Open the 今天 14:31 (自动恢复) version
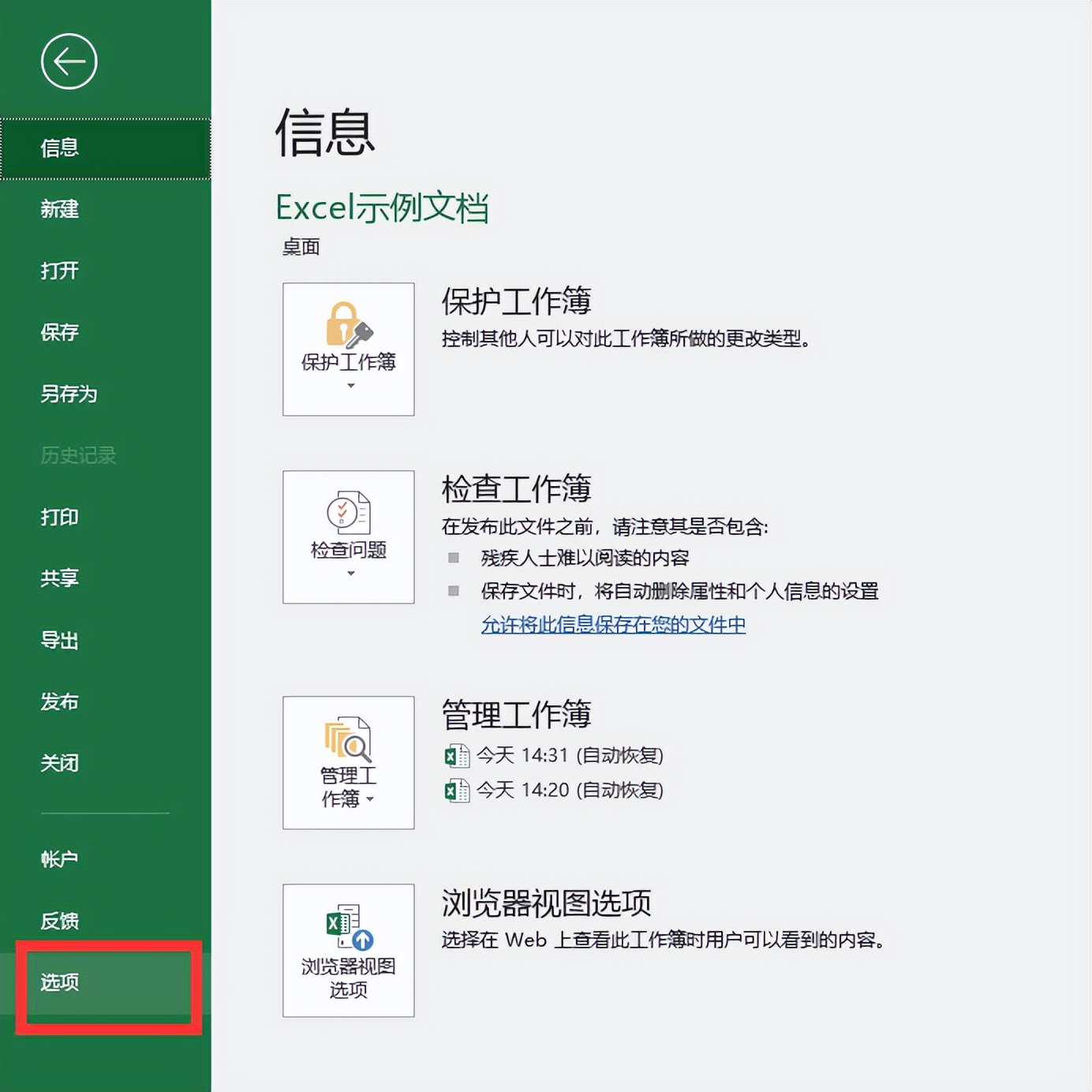Image resolution: width=1092 pixels, height=1092 pixels. pos(570,756)
